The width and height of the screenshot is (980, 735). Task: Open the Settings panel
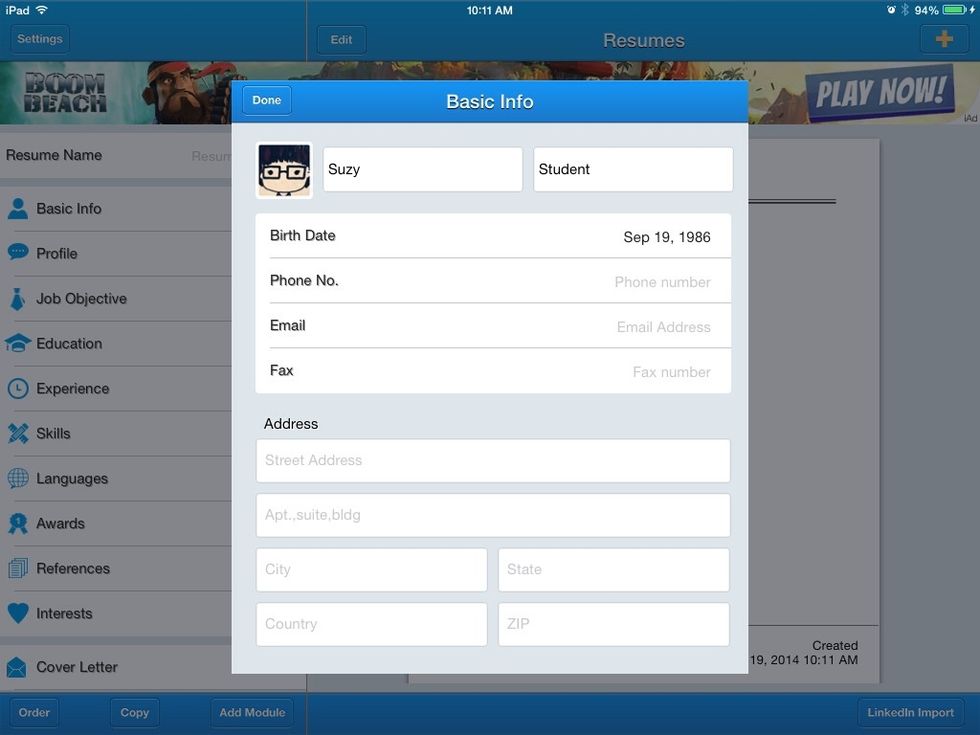pyautogui.click(x=39, y=38)
